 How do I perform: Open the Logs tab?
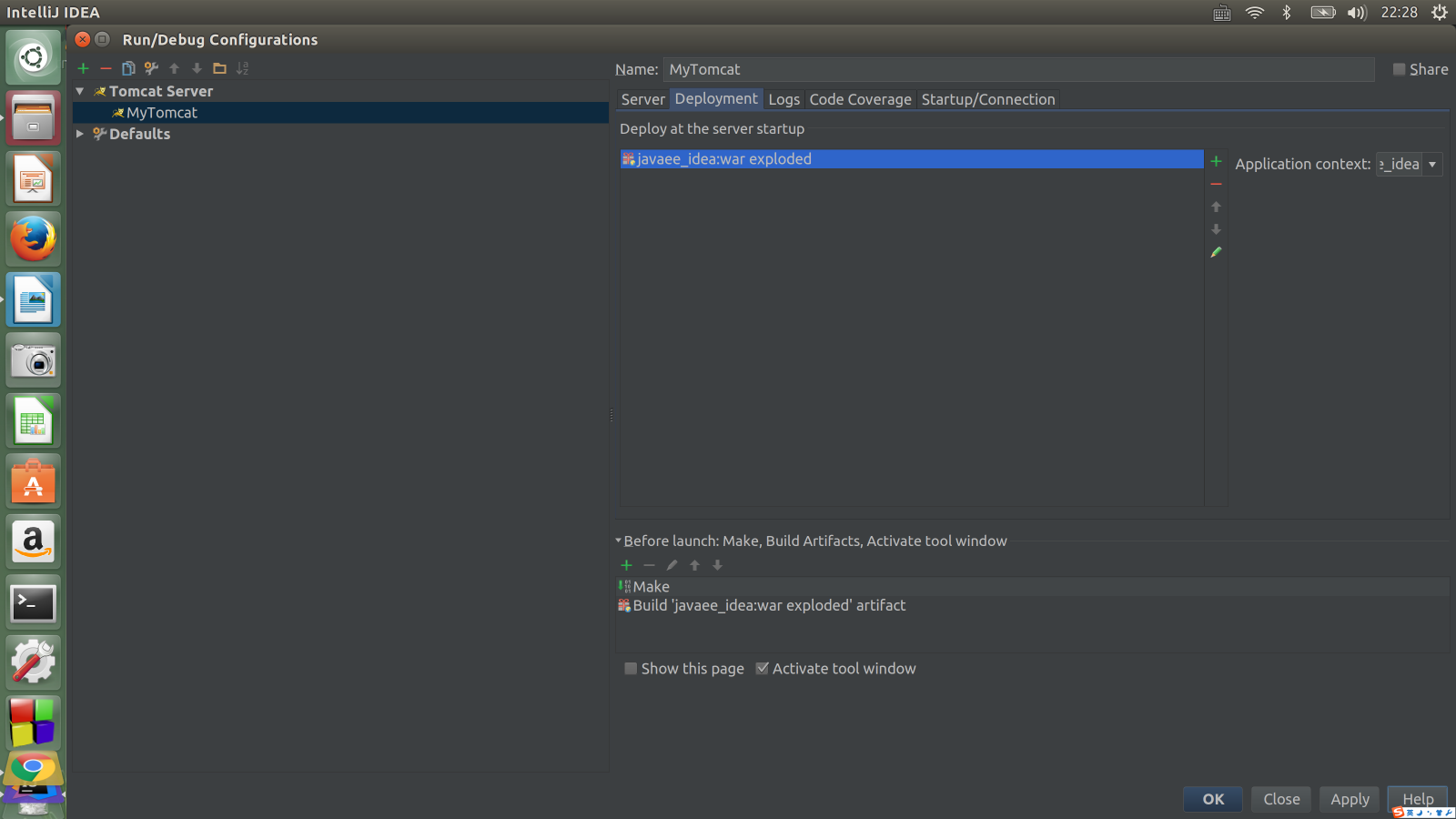tap(784, 99)
